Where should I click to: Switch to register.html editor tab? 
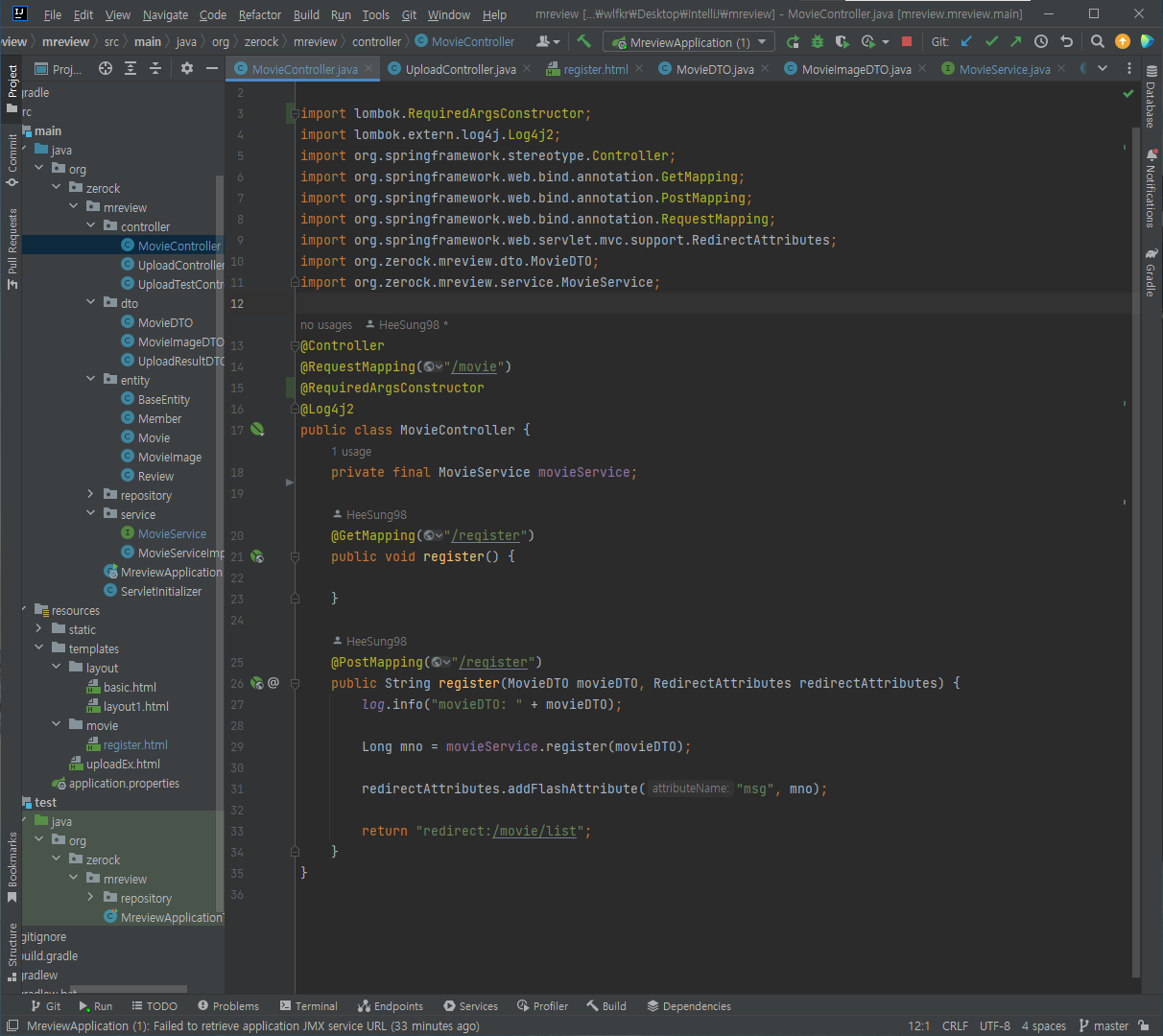point(595,69)
